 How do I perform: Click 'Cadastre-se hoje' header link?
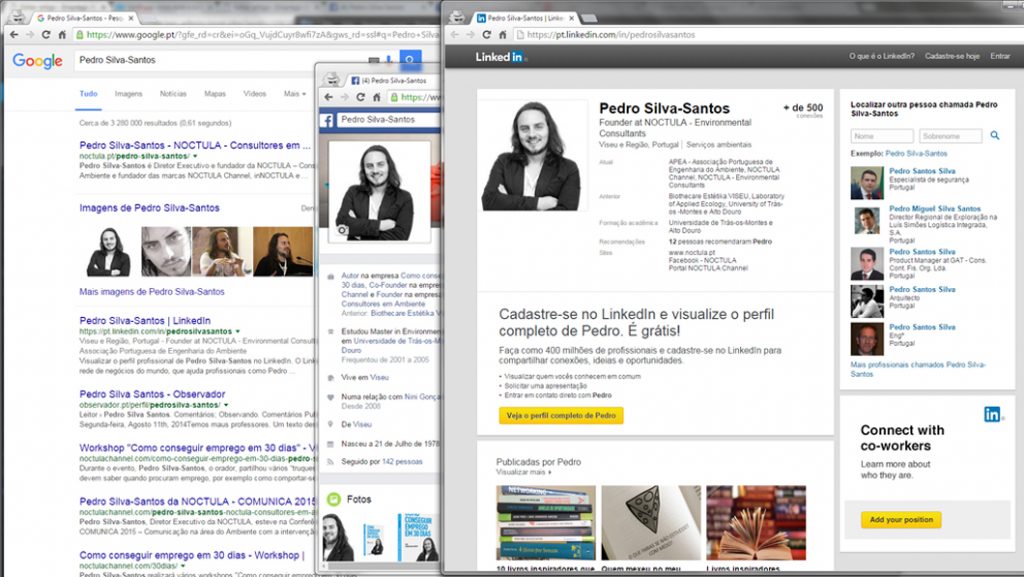952,56
